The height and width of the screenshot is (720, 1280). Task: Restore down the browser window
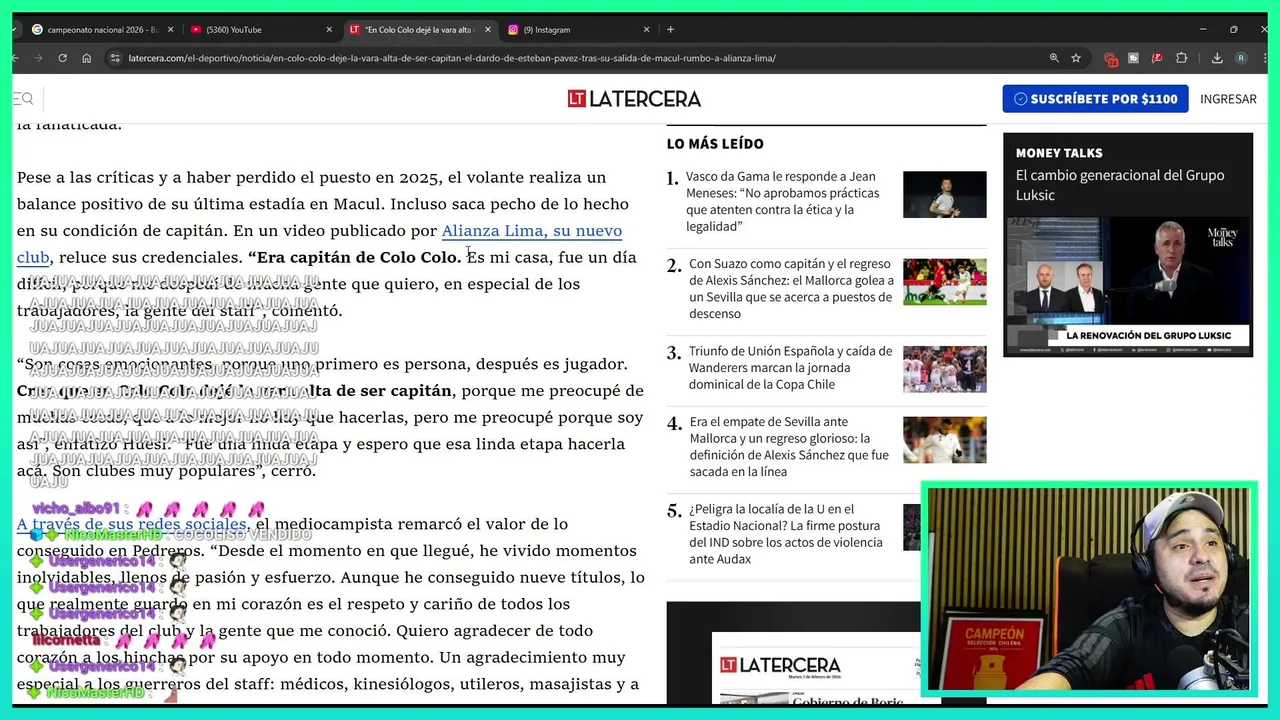point(1233,30)
